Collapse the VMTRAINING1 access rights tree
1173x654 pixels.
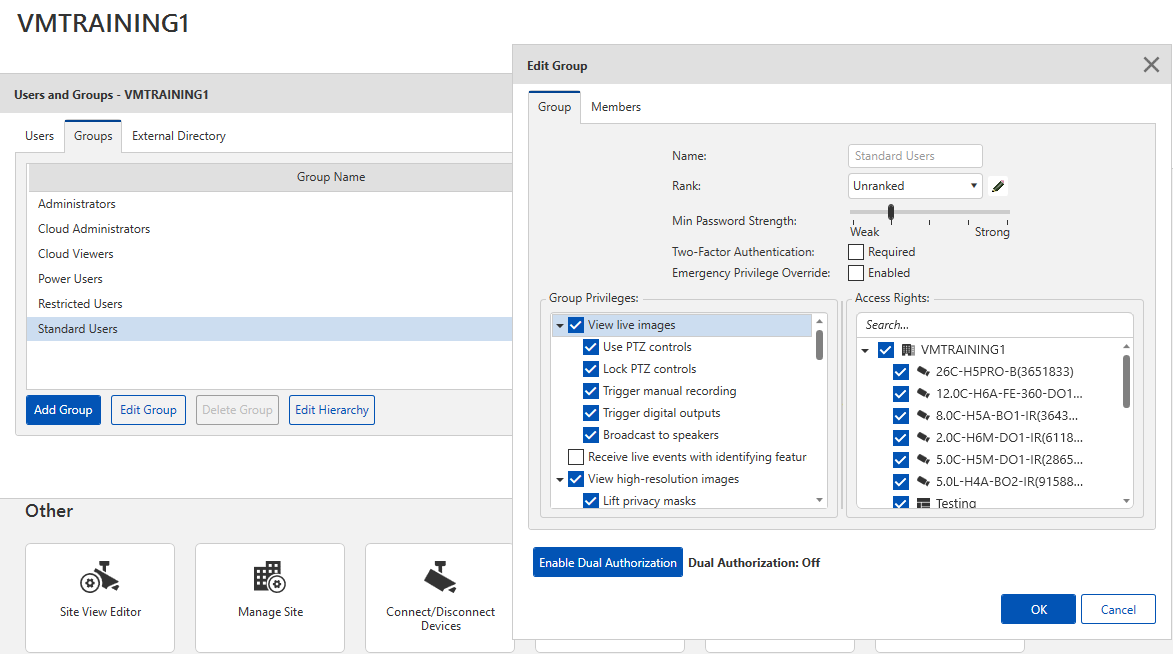click(866, 350)
